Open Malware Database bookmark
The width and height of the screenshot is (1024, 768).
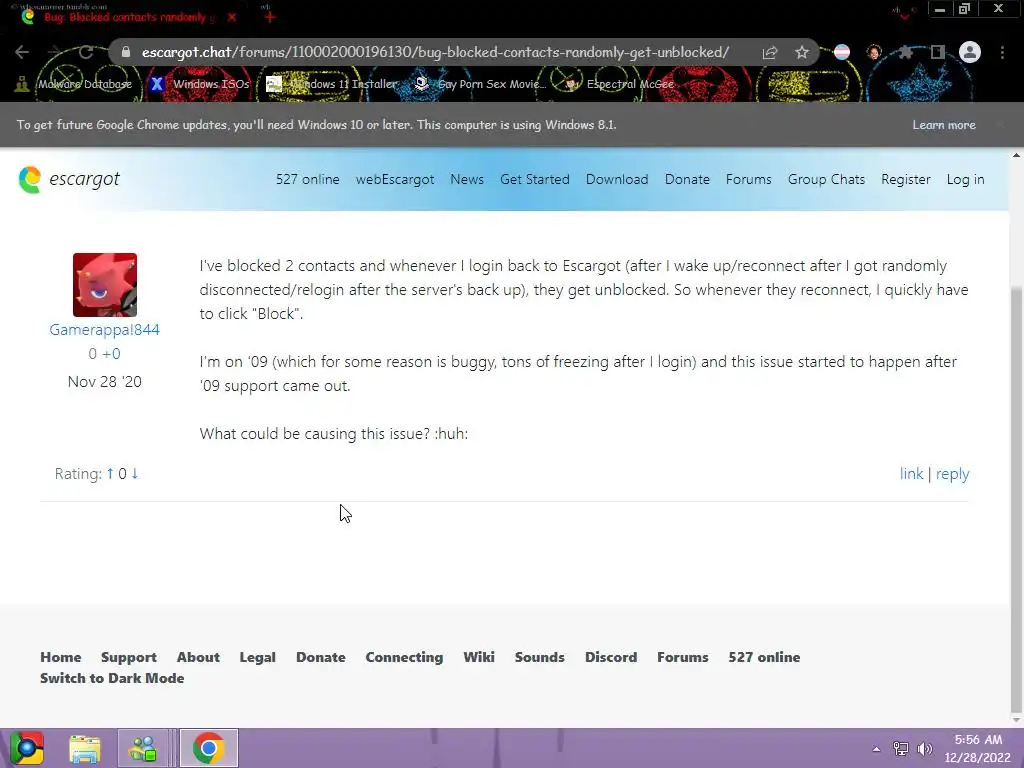pyautogui.click(x=74, y=84)
